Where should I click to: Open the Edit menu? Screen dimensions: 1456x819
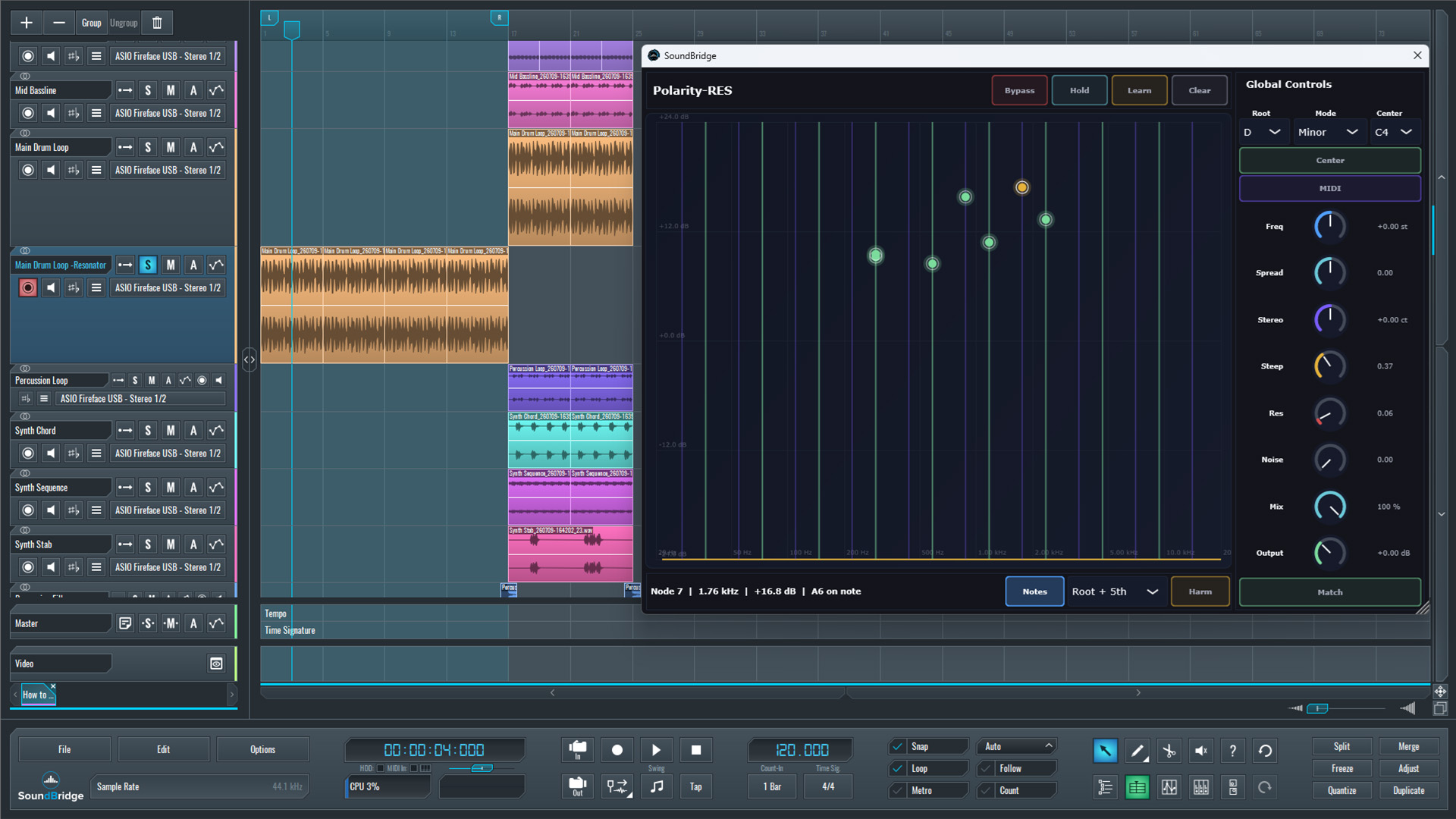tap(164, 749)
